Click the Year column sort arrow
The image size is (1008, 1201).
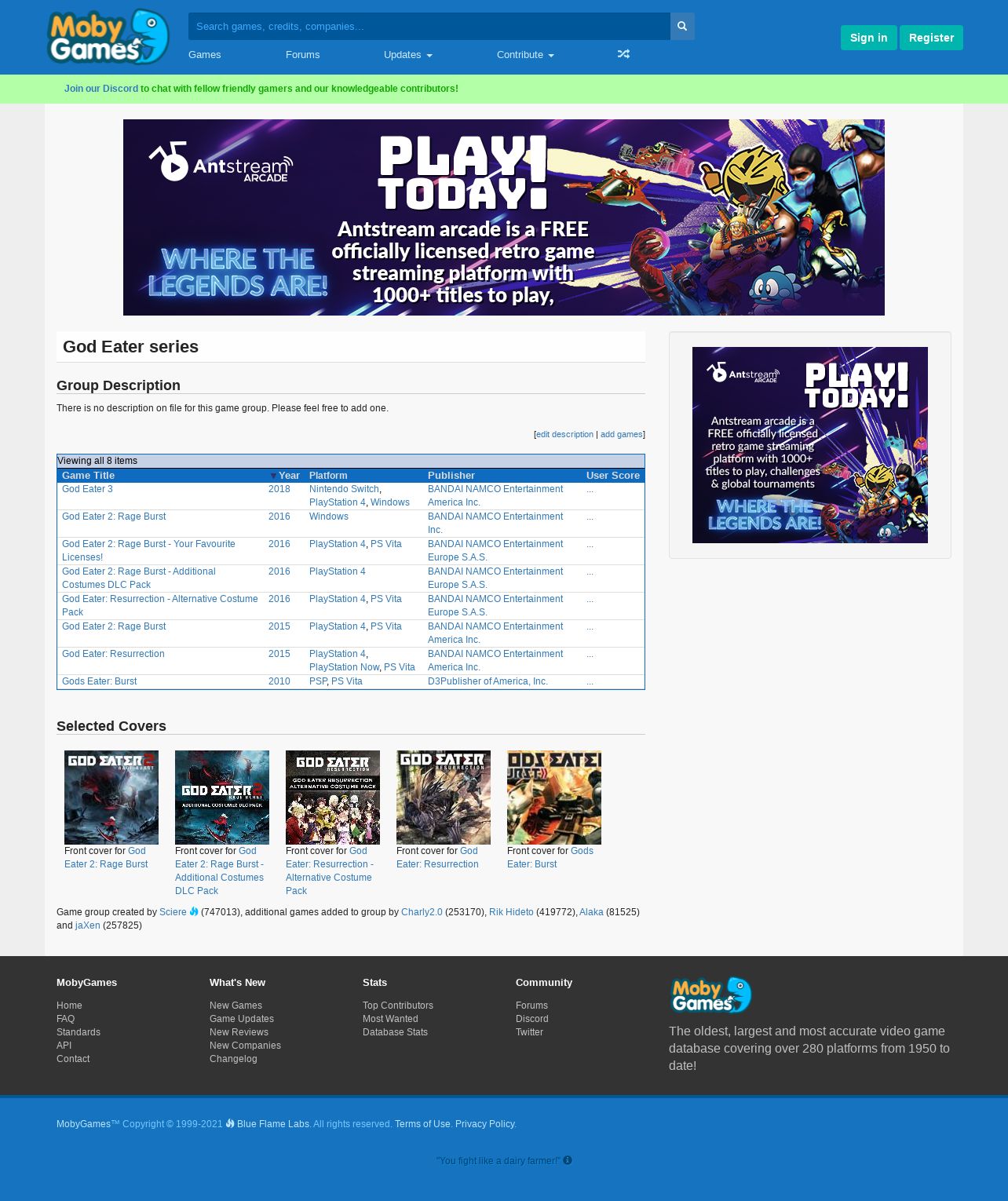pos(273,476)
